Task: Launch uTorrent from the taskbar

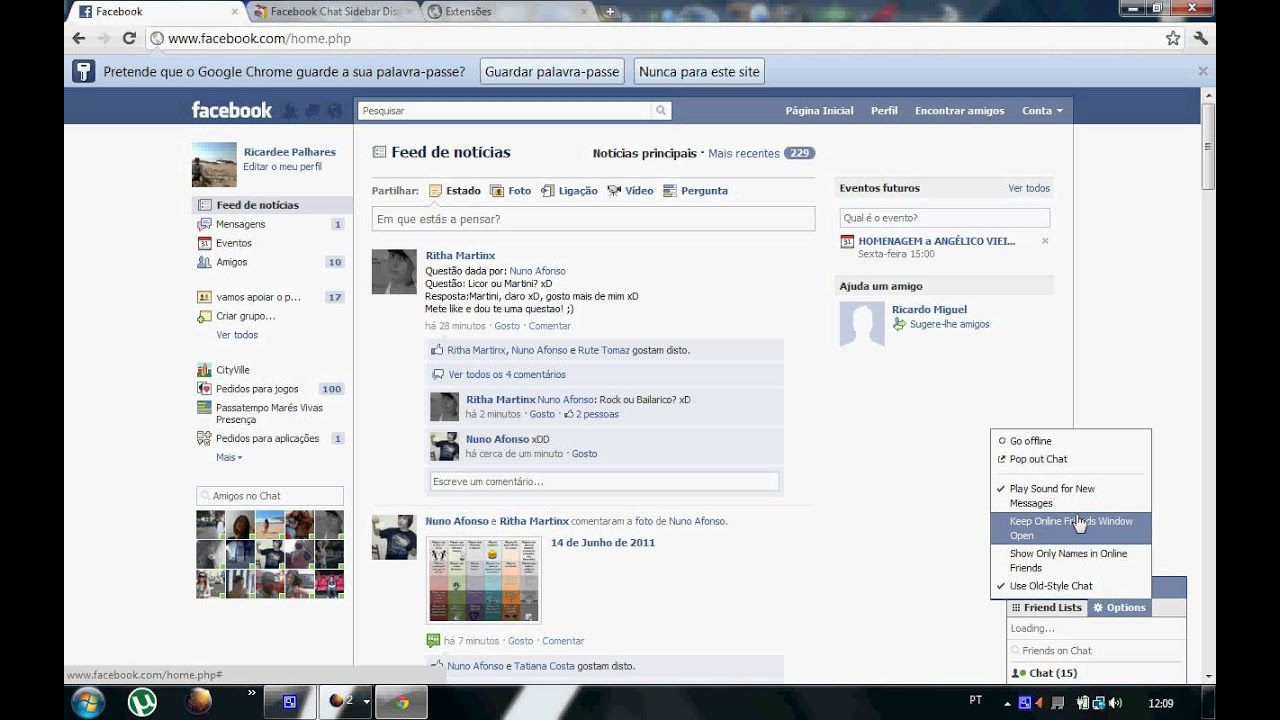Action: coord(142,702)
